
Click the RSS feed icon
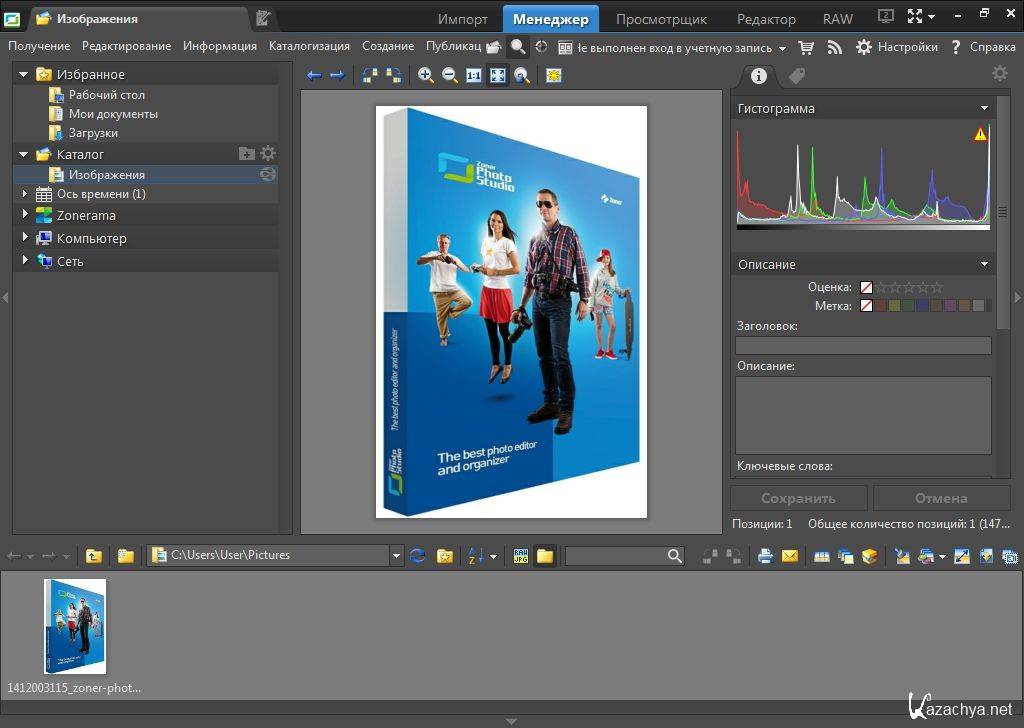(834, 47)
